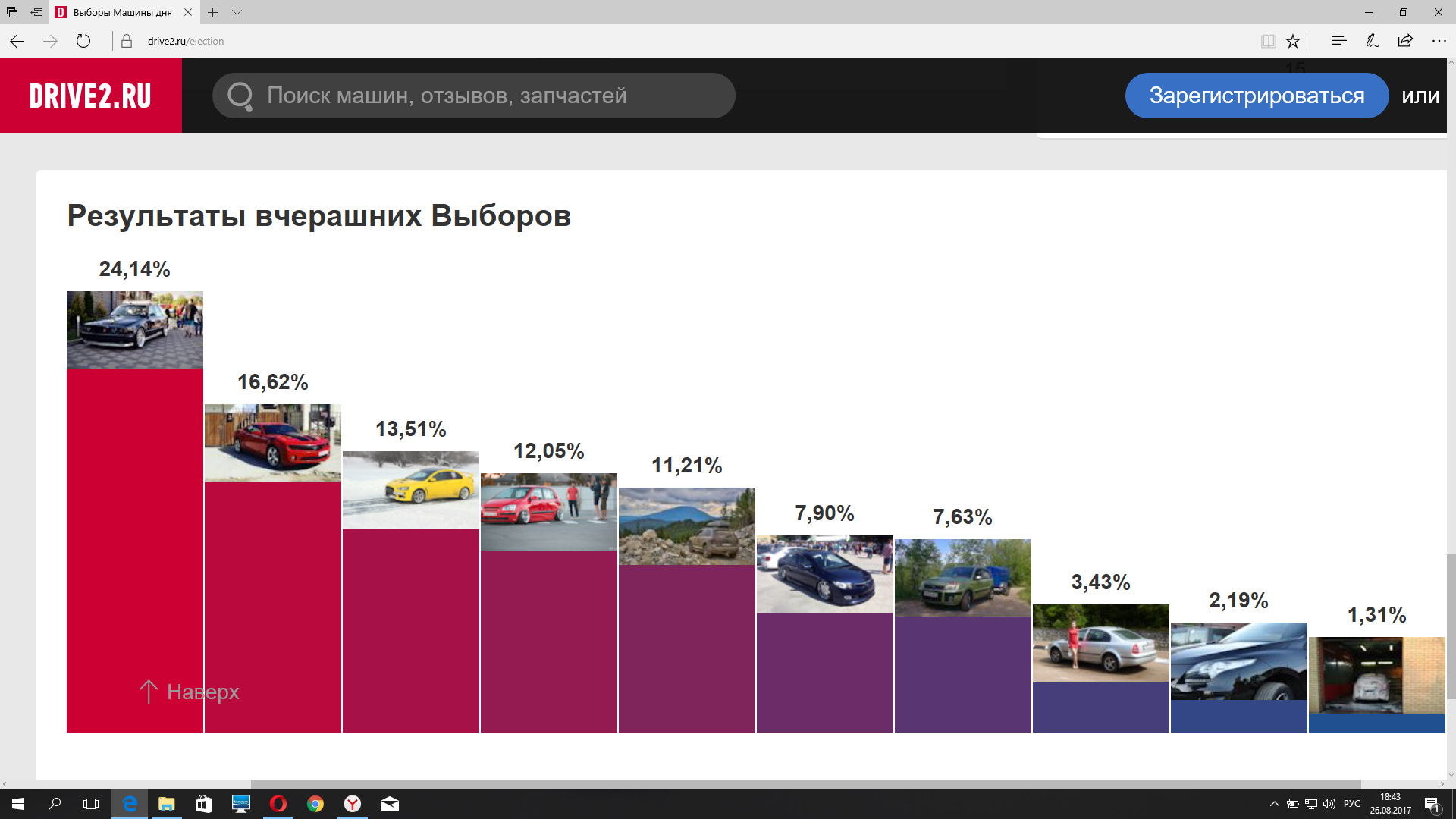The image size is (1456, 819).
Task: Click the set tabs aside icon
Action: [x=36, y=12]
